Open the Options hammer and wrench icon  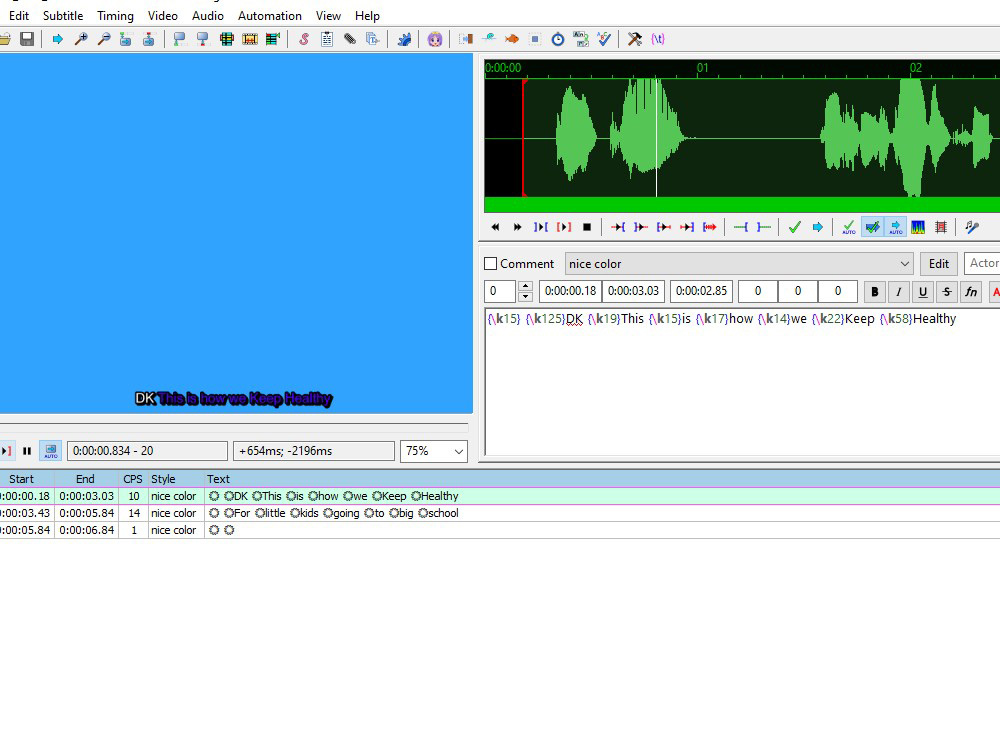pos(635,39)
